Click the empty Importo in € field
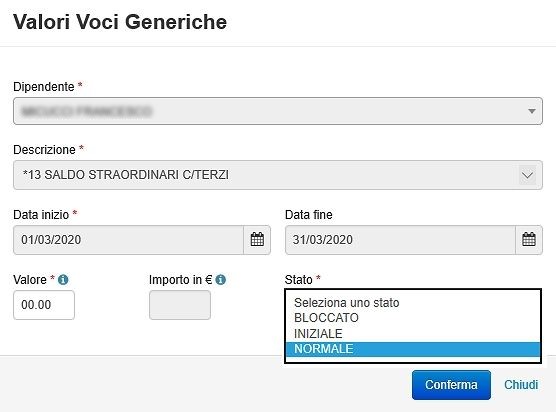This screenshot has width=556, height=412. coord(180,305)
